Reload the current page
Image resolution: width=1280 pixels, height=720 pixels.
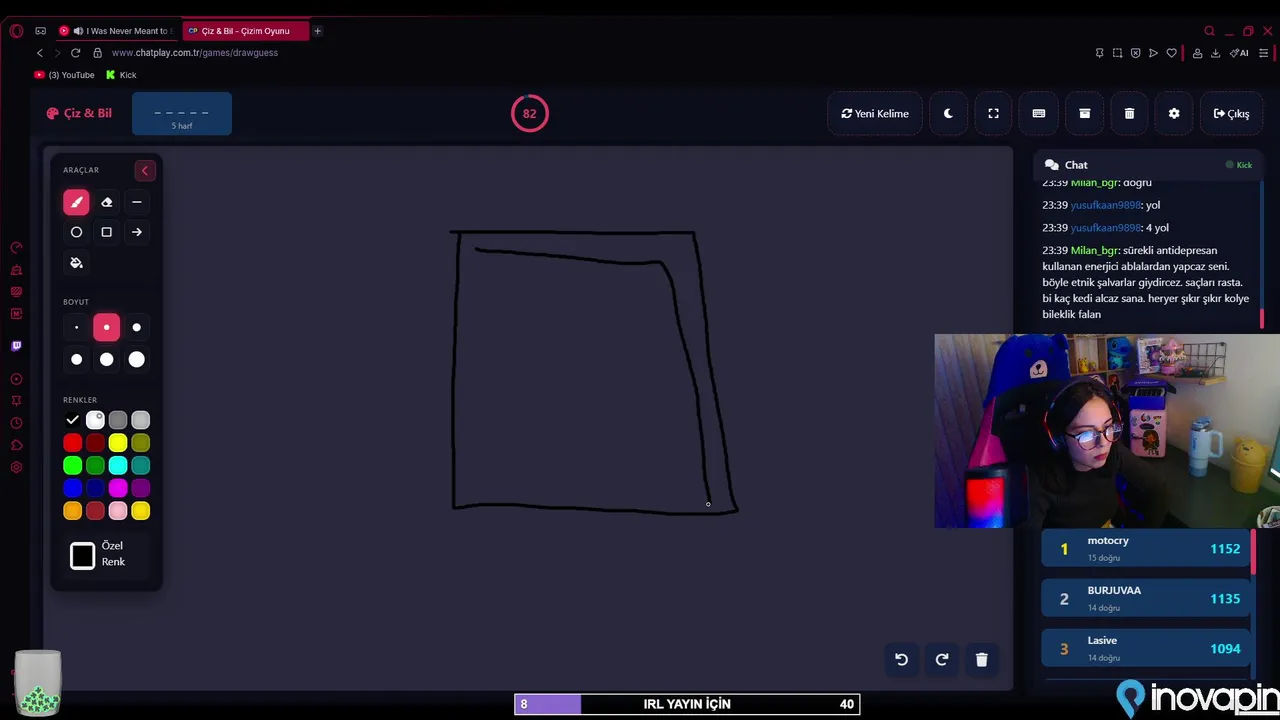[x=75, y=53]
